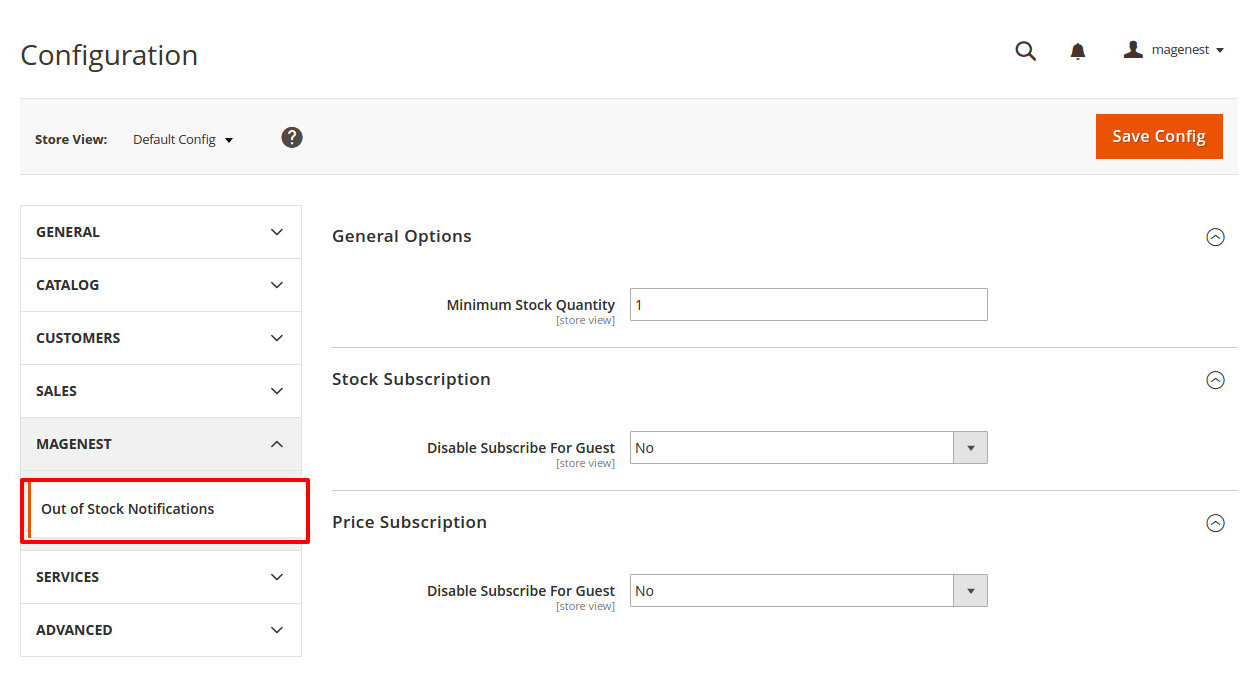Open the magenest account menu
This screenshot has height=687, width=1251.
1173,50
